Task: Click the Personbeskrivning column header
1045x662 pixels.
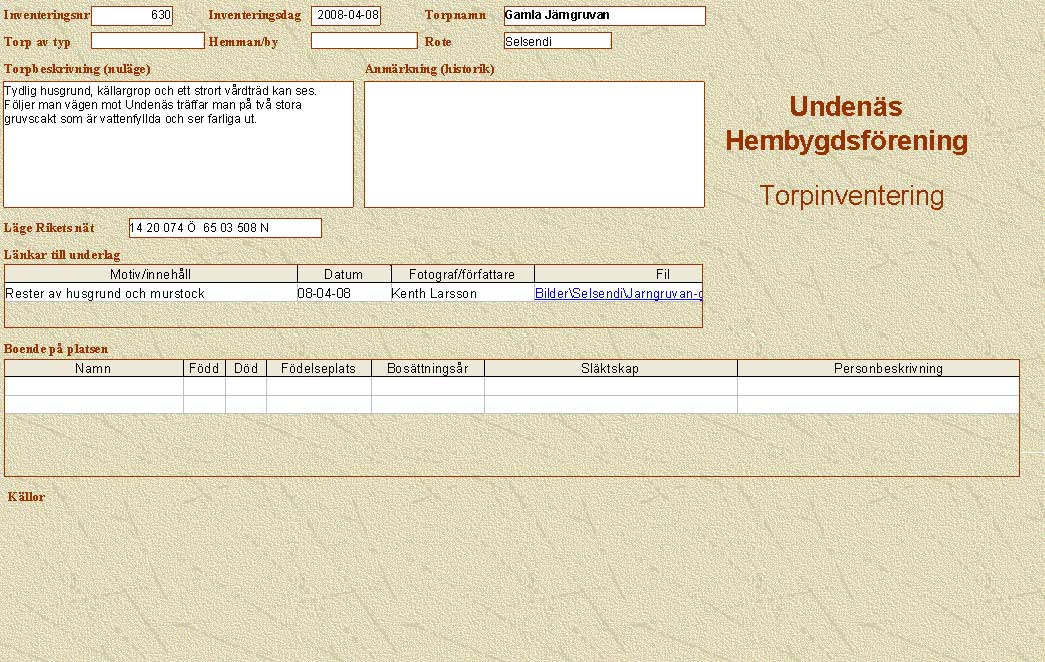Action: coord(877,368)
